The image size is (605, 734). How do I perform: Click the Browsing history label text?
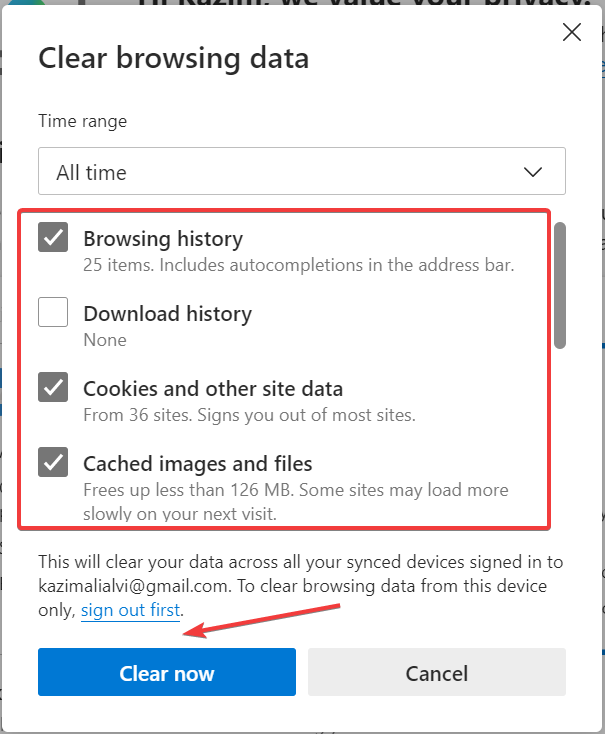coord(163,239)
